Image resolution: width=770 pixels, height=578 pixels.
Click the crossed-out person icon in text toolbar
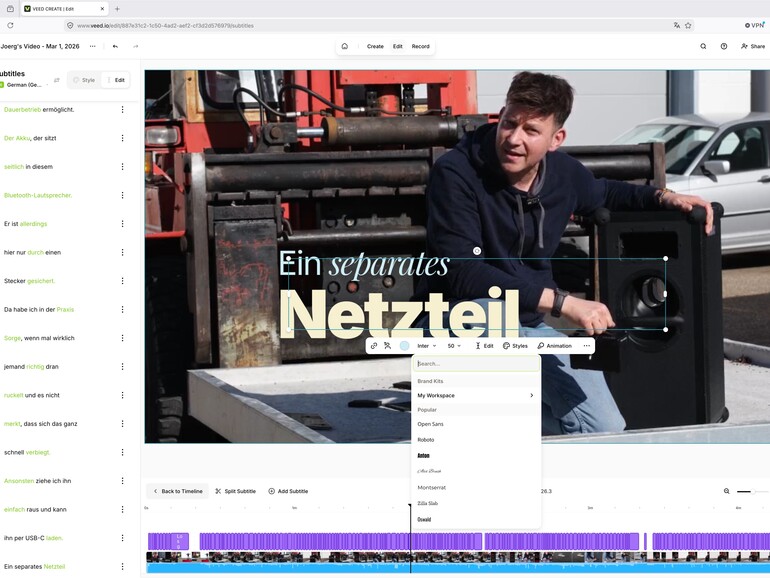coord(387,346)
